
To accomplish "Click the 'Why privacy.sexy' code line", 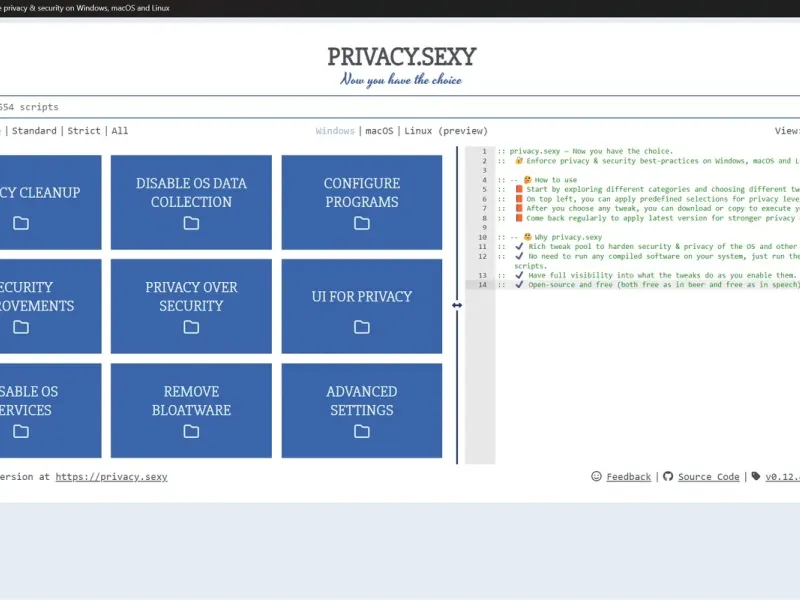I will 550,237.
